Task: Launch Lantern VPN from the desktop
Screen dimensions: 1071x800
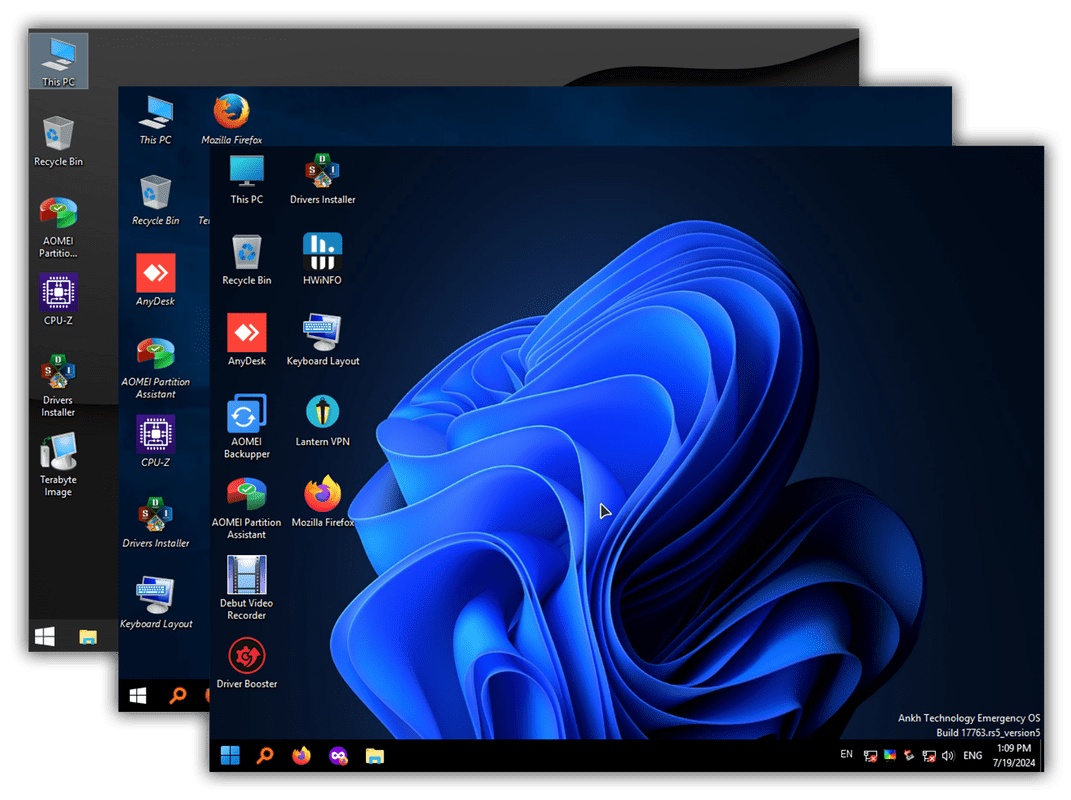Action: pyautogui.click(x=322, y=416)
